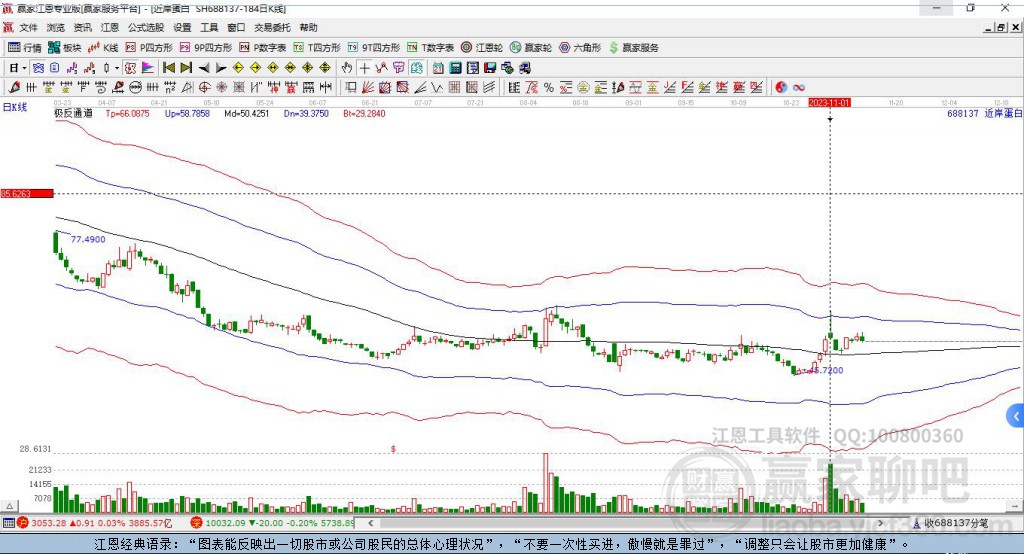Click the 行情 toolbar button
The width and height of the screenshot is (1024, 554).
pos(24,48)
